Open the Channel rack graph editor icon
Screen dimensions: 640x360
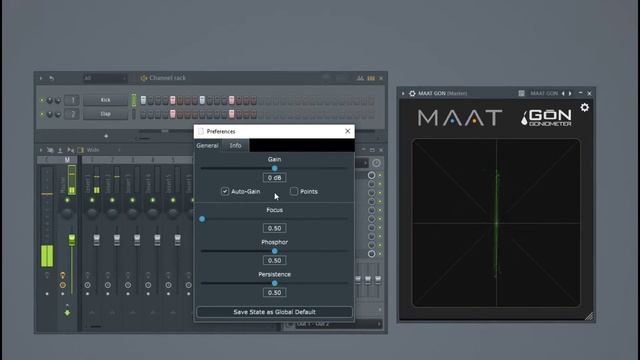(360, 78)
